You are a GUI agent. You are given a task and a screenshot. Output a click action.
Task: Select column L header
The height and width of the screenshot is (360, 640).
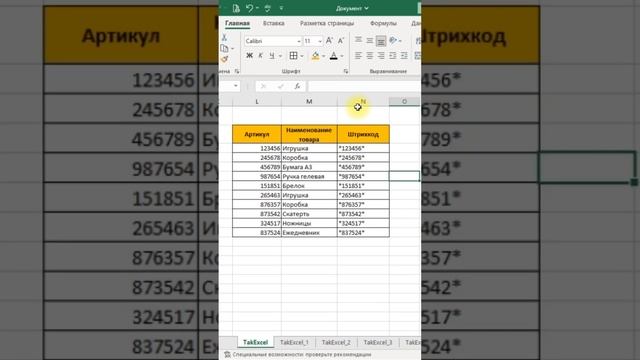point(257,102)
